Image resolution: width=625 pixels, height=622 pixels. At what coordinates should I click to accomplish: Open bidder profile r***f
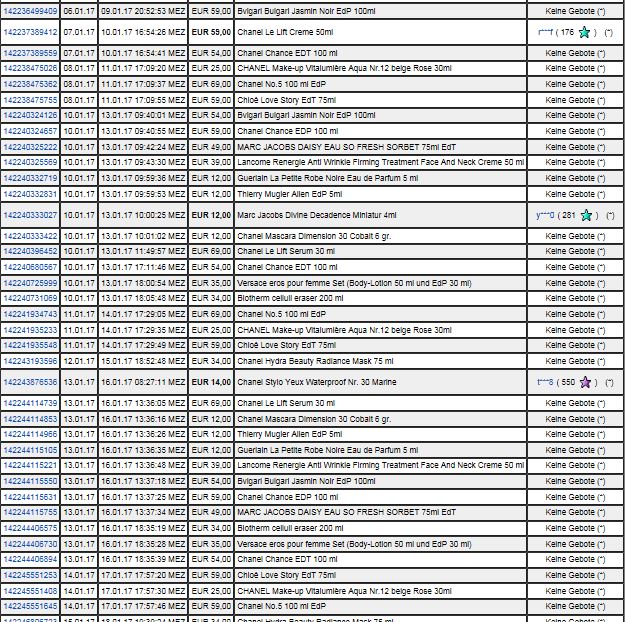(545, 32)
